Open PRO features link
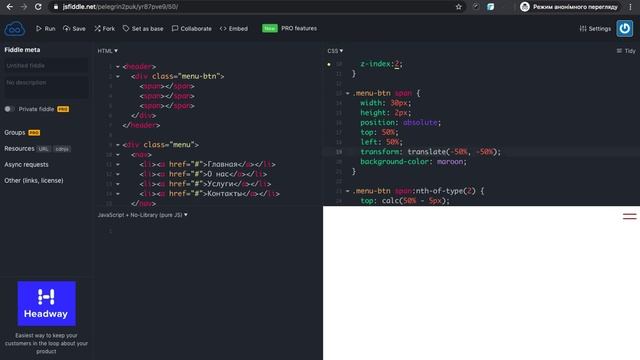Image resolution: width=640 pixels, height=360 pixels. [299, 28]
